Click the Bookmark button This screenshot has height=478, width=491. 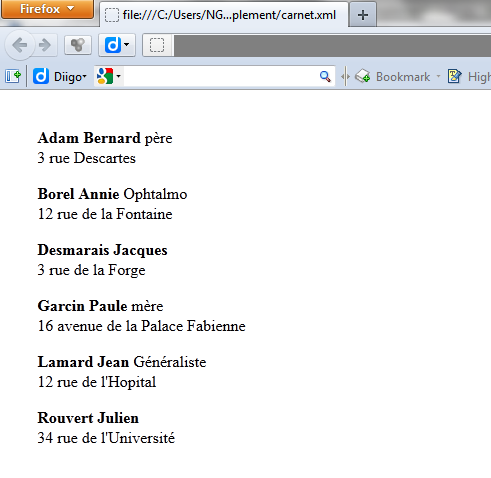(x=392, y=76)
